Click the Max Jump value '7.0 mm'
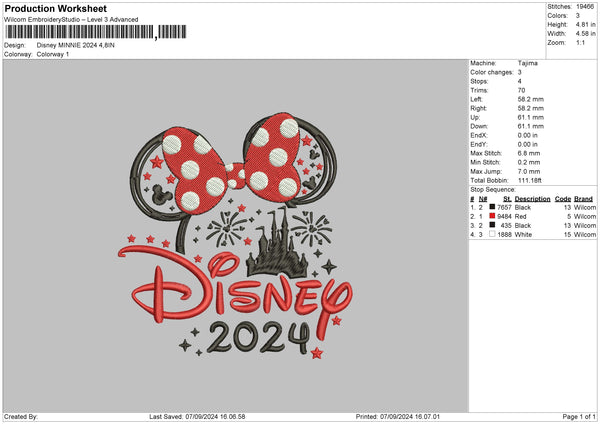600x424 pixels. click(529, 171)
